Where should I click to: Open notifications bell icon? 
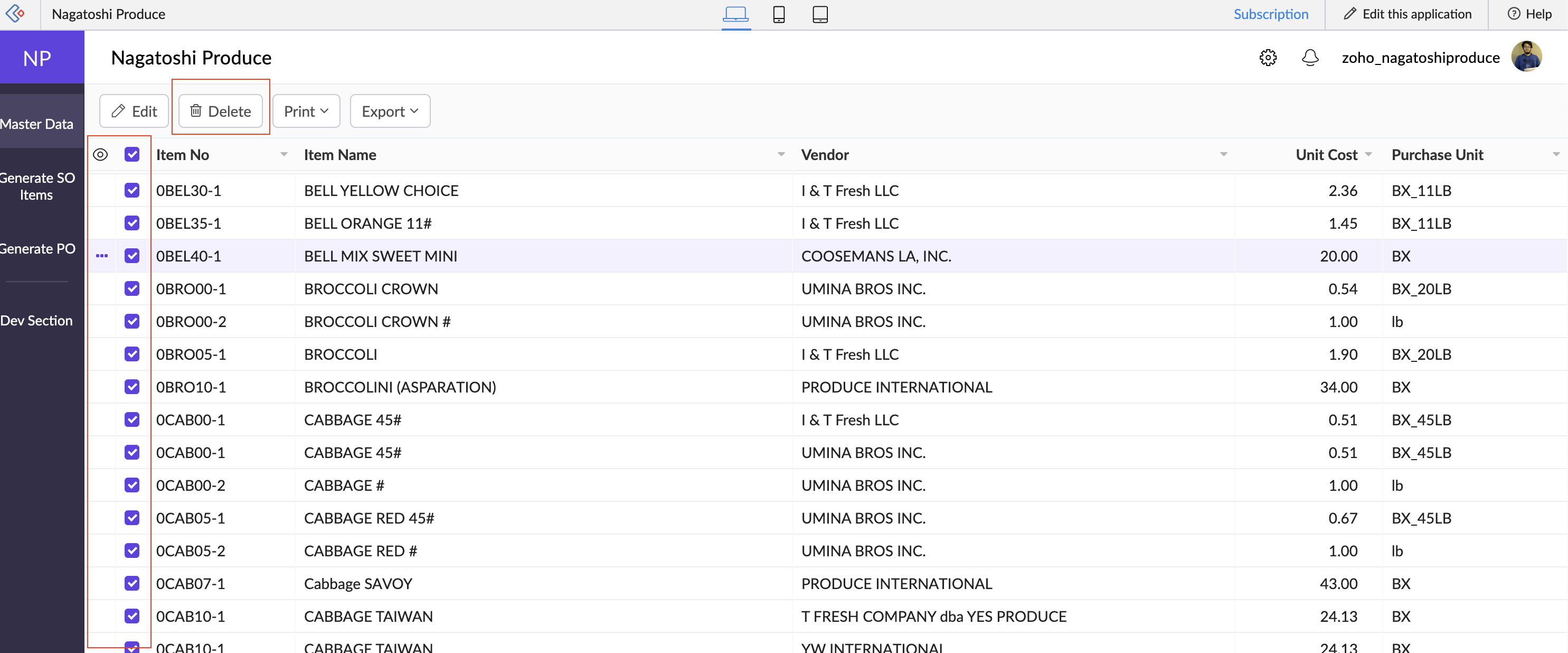(x=1310, y=58)
